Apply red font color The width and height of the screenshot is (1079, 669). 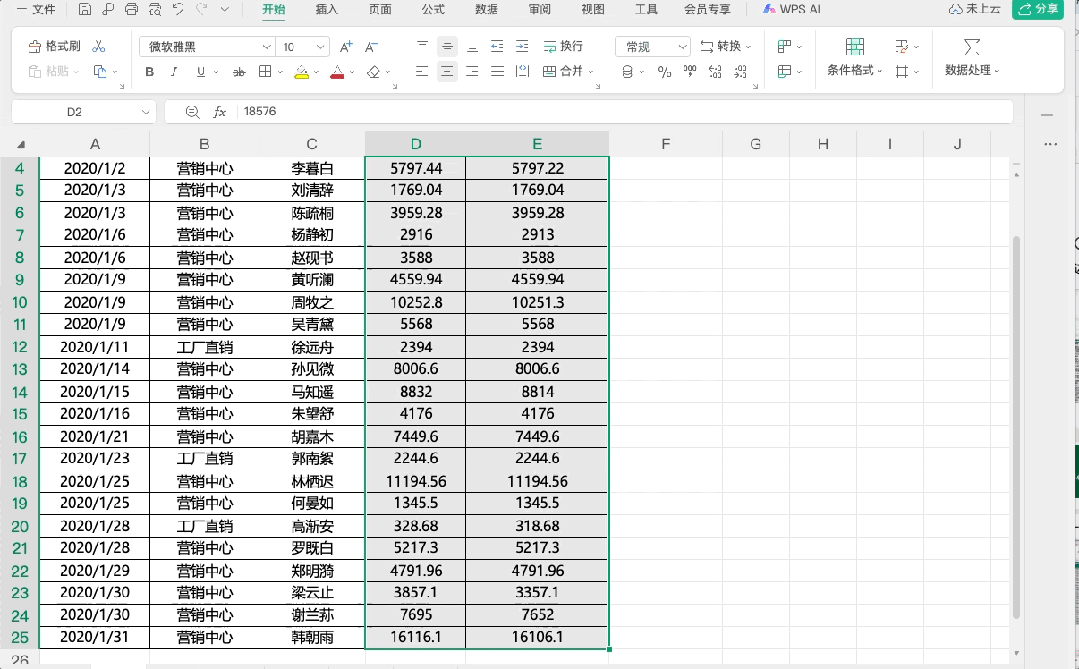coord(337,72)
